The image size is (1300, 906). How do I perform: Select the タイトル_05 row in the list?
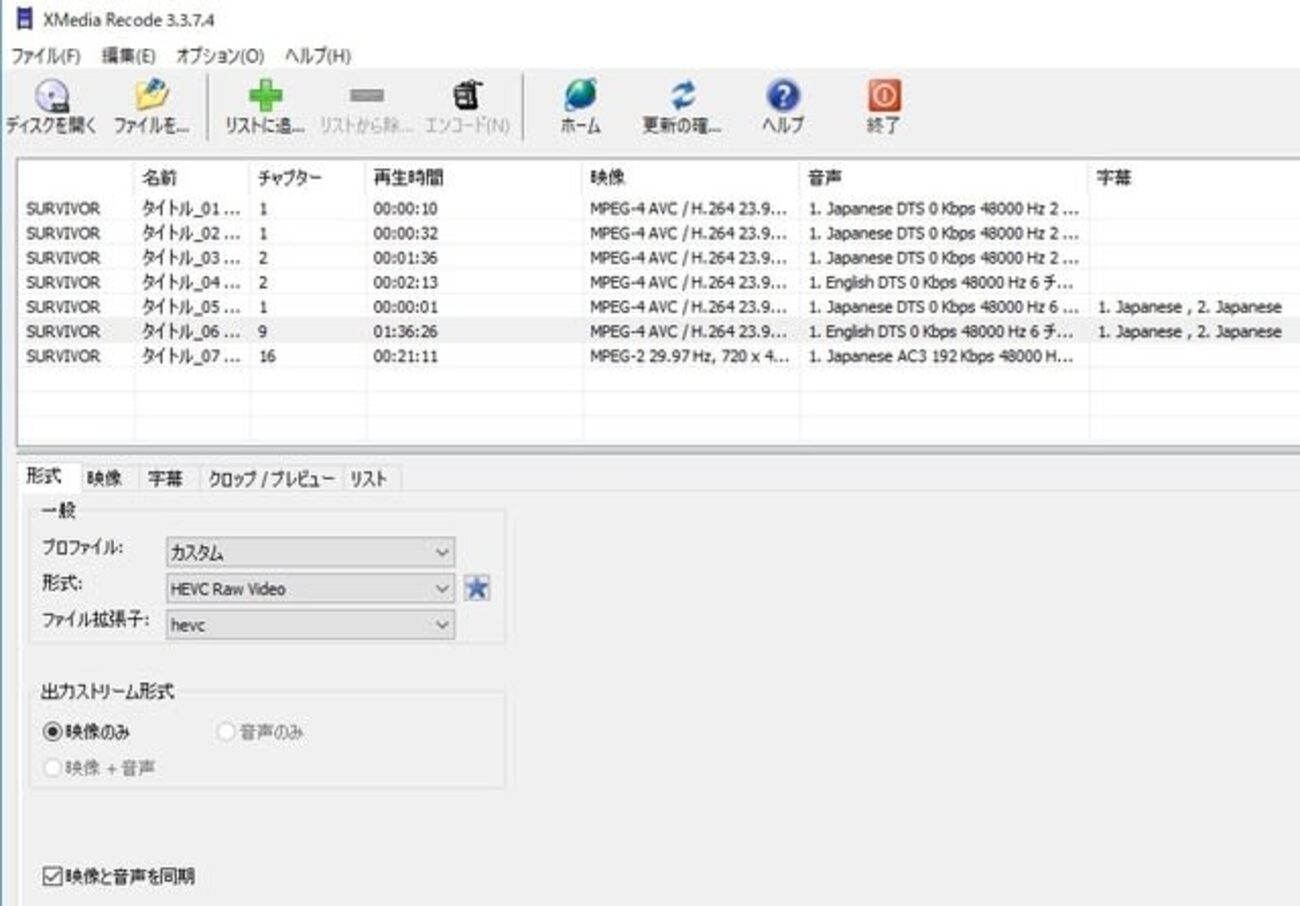pyautogui.click(x=660, y=307)
